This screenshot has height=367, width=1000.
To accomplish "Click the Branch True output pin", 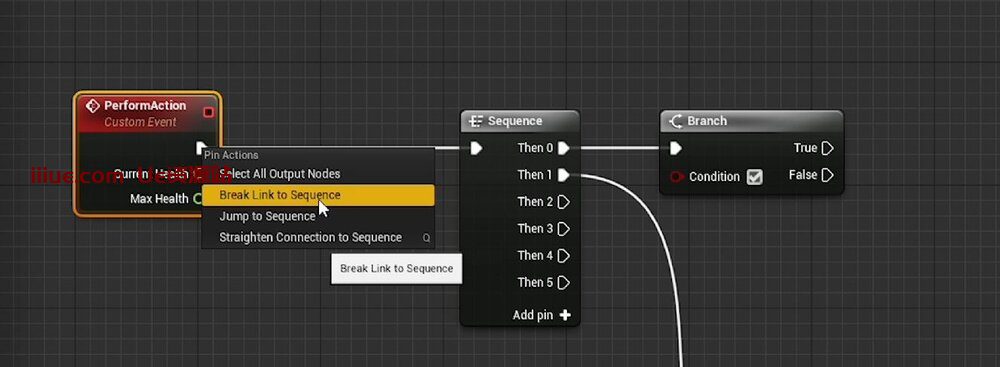I will (827, 148).
